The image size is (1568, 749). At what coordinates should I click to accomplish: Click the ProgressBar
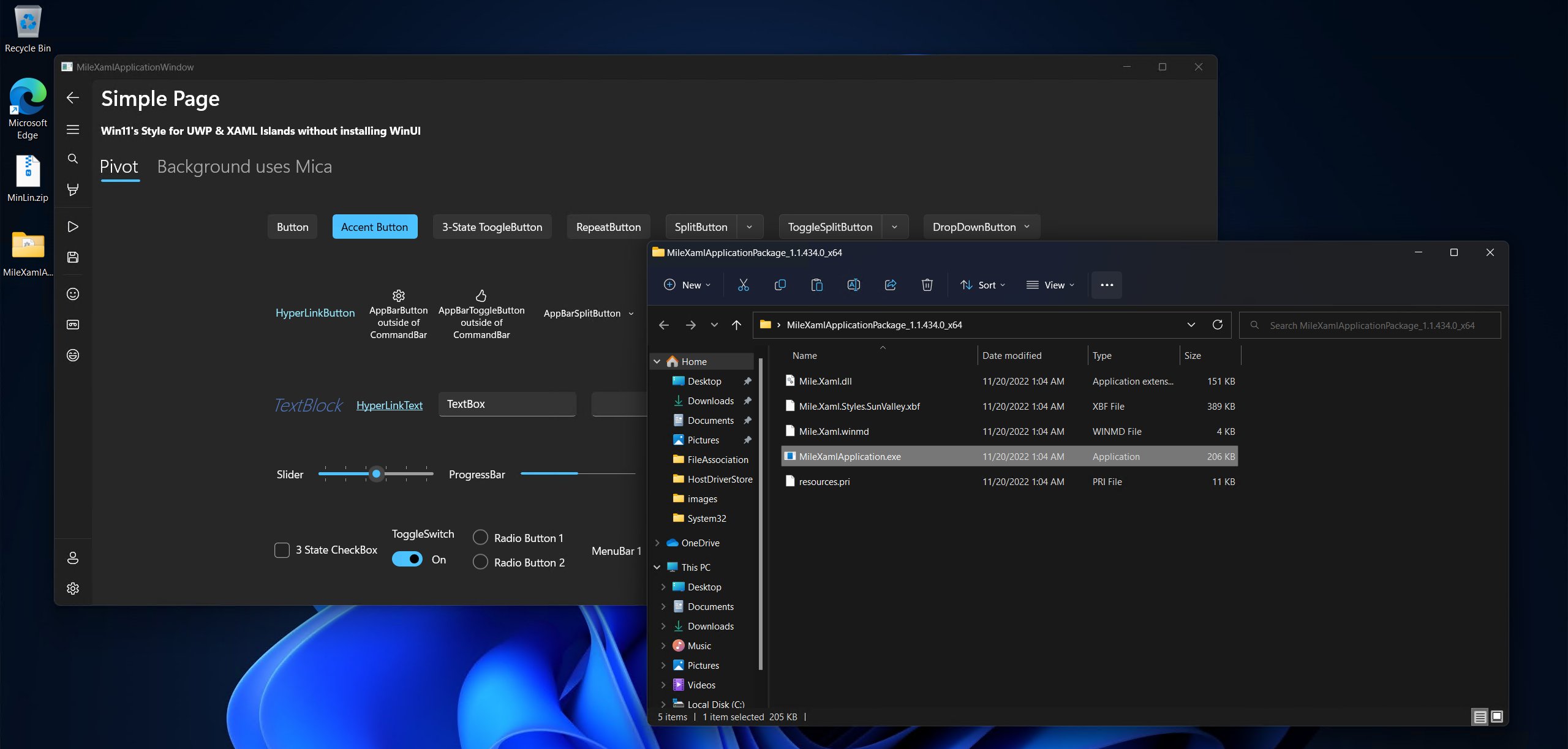[x=578, y=473]
